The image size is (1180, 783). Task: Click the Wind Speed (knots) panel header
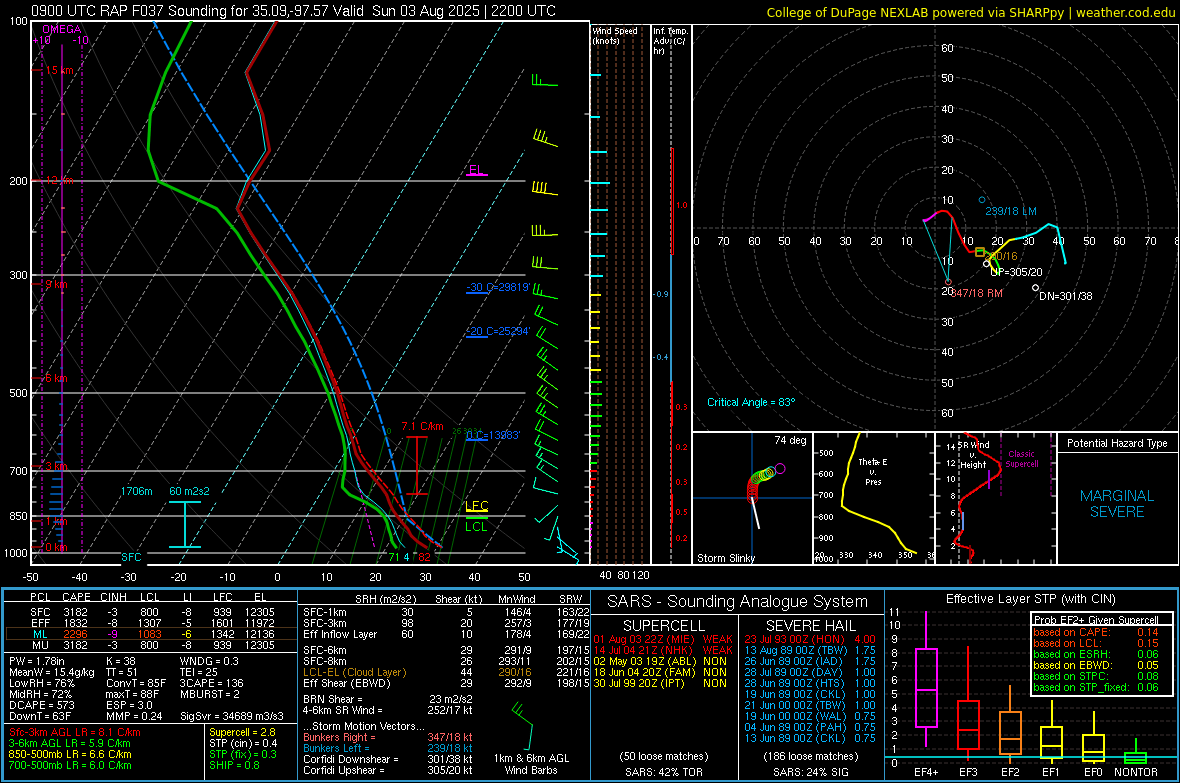coord(614,35)
